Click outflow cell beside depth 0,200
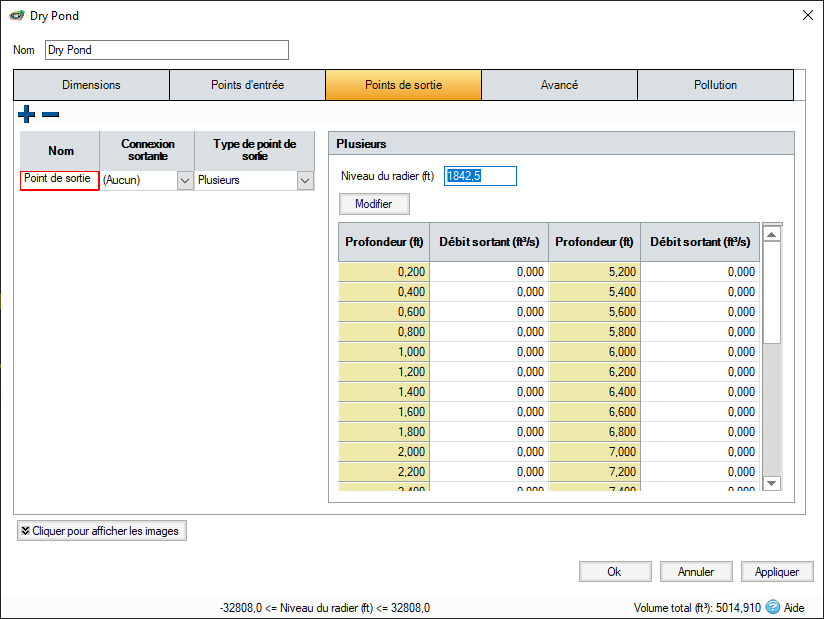Image resolution: width=824 pixels, height=619 pixels. 489,272
